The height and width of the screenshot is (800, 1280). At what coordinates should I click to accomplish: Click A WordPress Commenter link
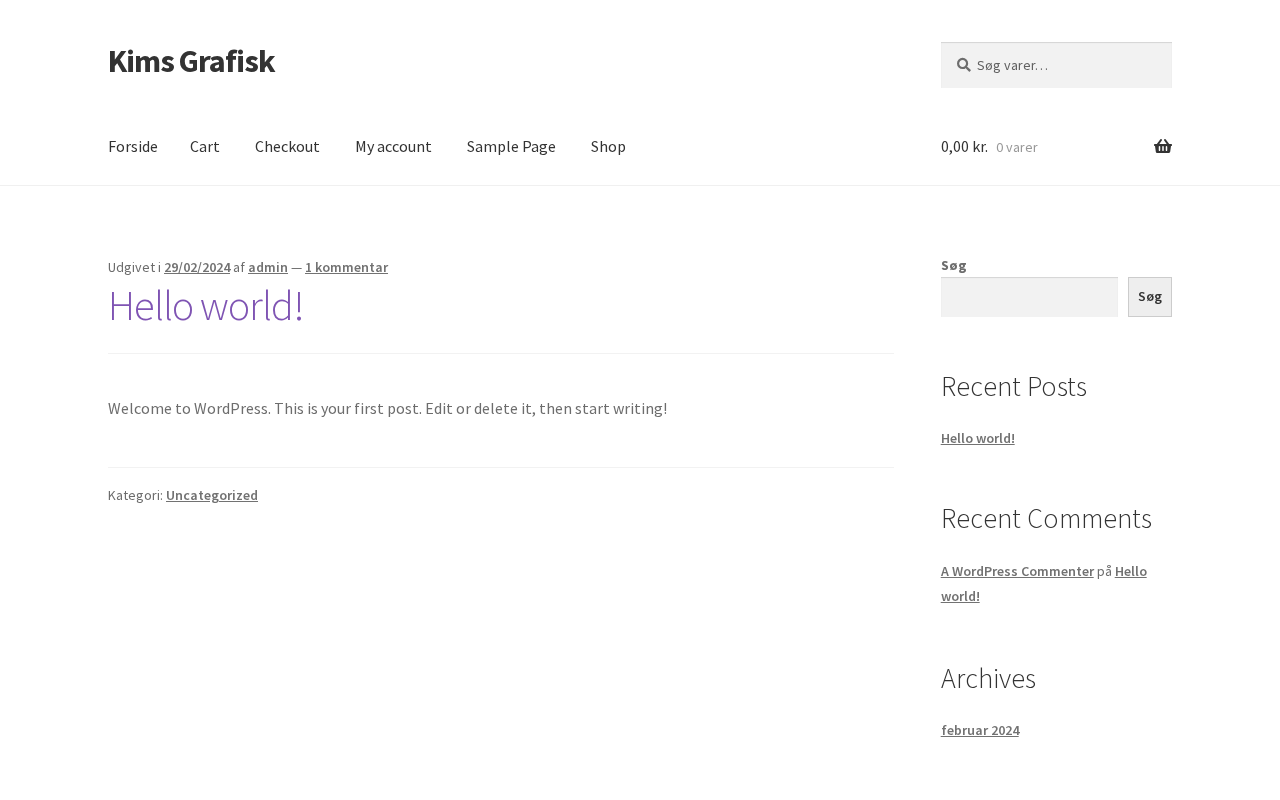1017,571
